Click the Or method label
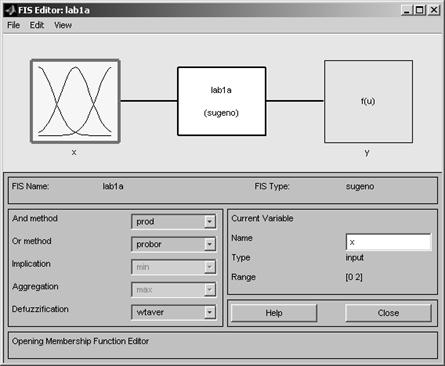445x366 pixels. point(32,241)
